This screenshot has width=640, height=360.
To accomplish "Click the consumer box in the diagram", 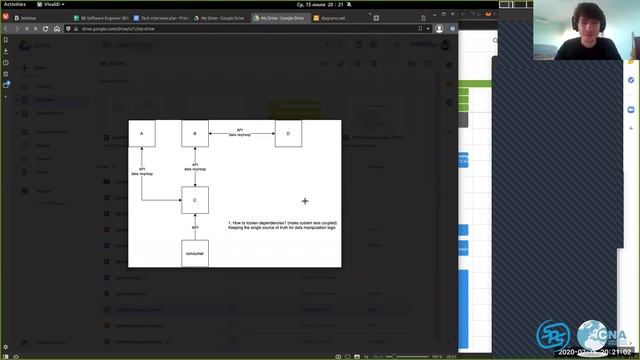I will [195, 253].
